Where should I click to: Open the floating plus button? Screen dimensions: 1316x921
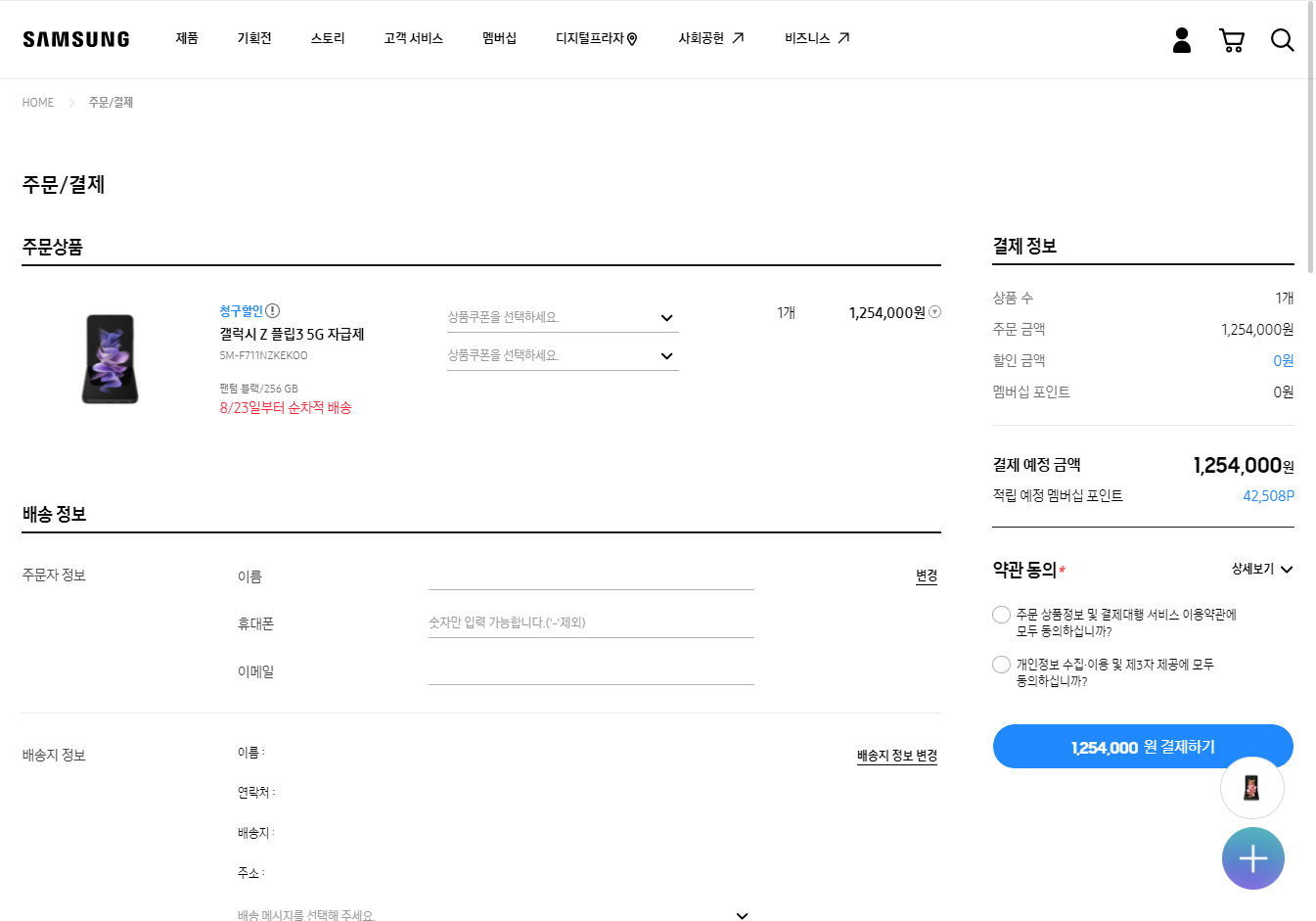tap(1252, 858)
